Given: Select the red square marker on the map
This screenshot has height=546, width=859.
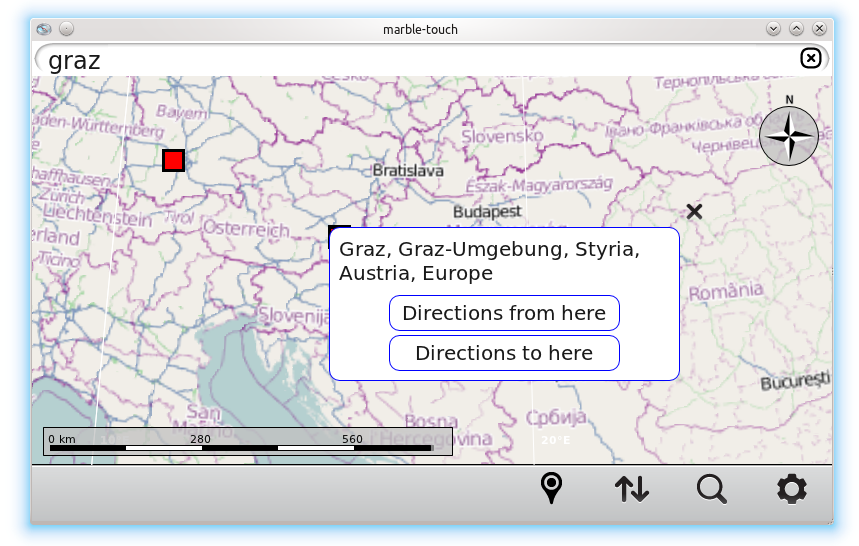Looking at the screenshot, I should (173, 160).
